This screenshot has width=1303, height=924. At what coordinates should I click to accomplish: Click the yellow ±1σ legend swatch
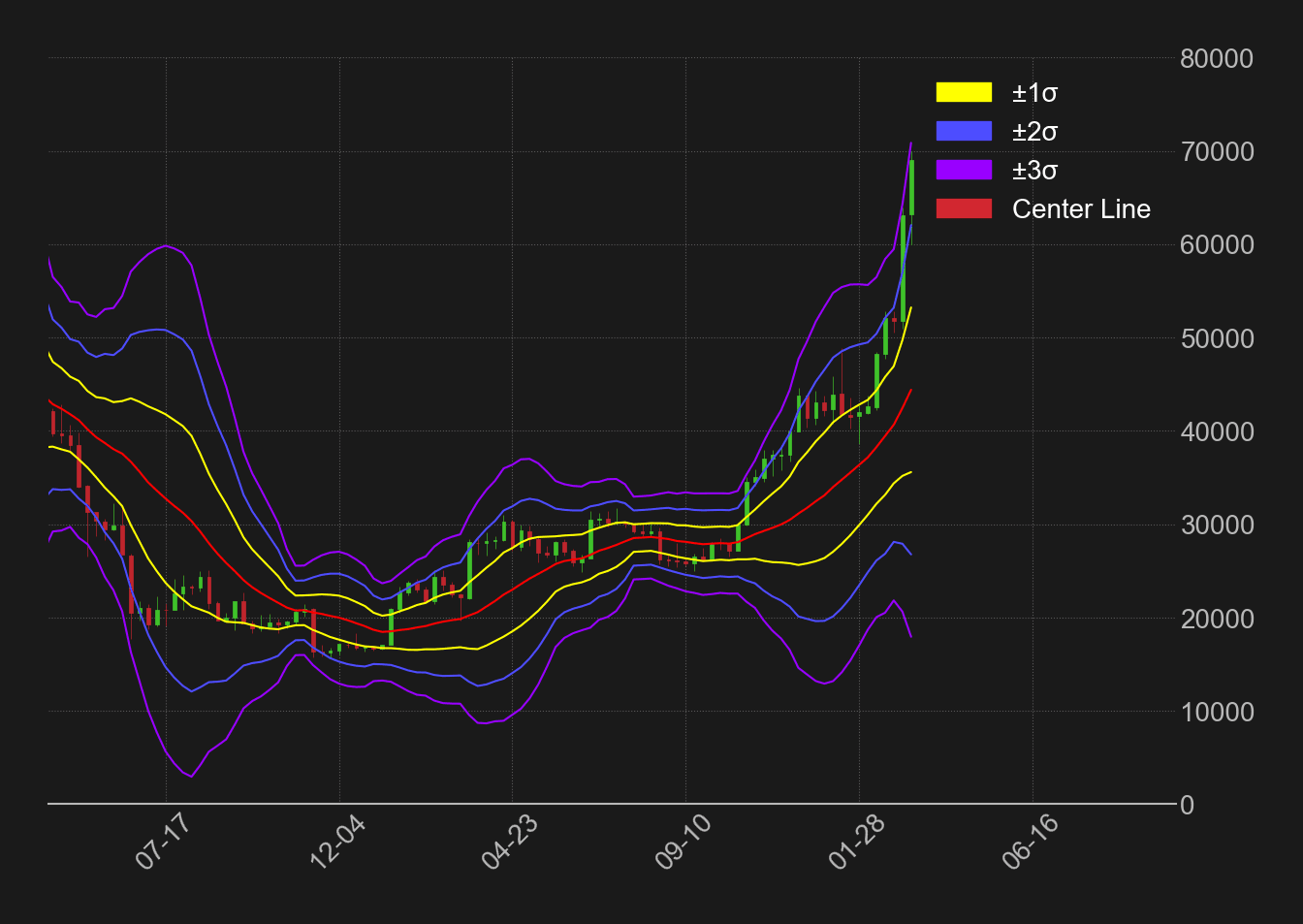click(x=964, y=92)
